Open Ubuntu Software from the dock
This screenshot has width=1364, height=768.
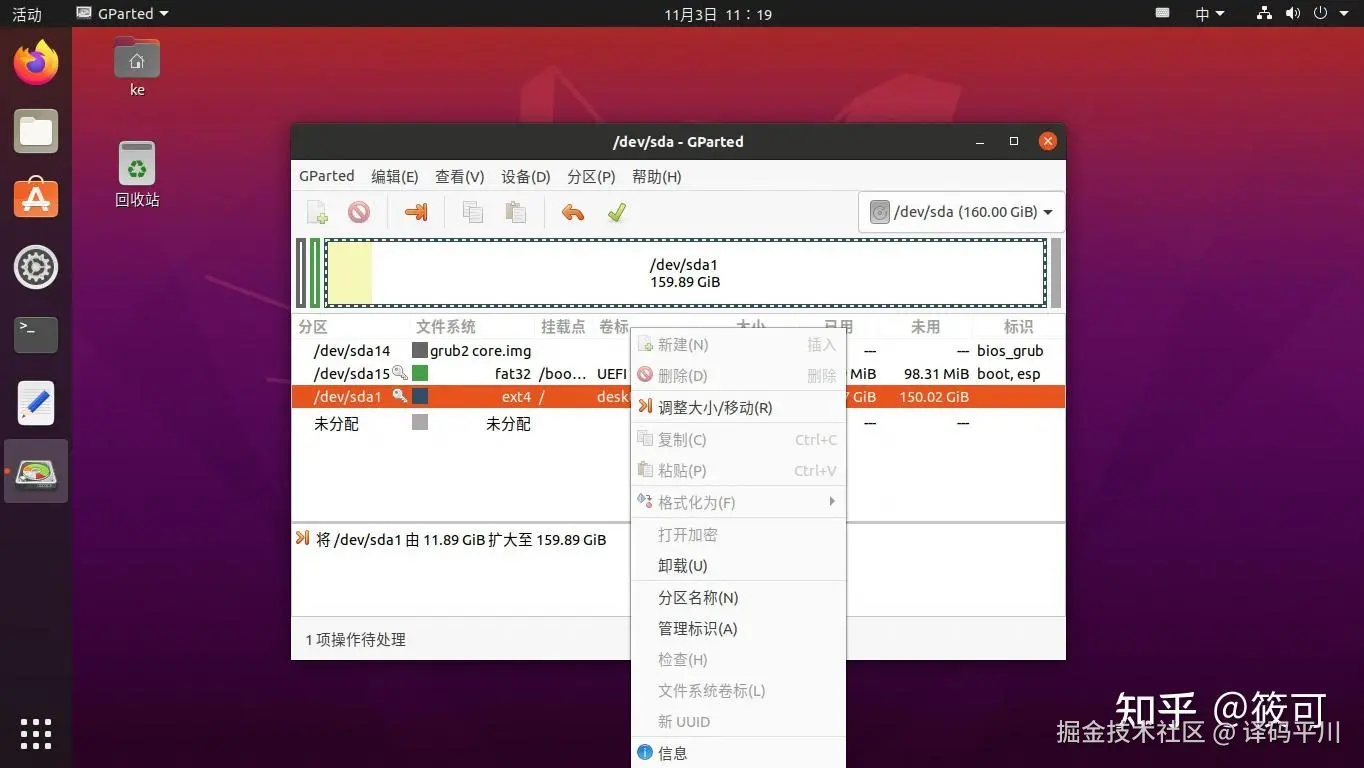(36, 199)
